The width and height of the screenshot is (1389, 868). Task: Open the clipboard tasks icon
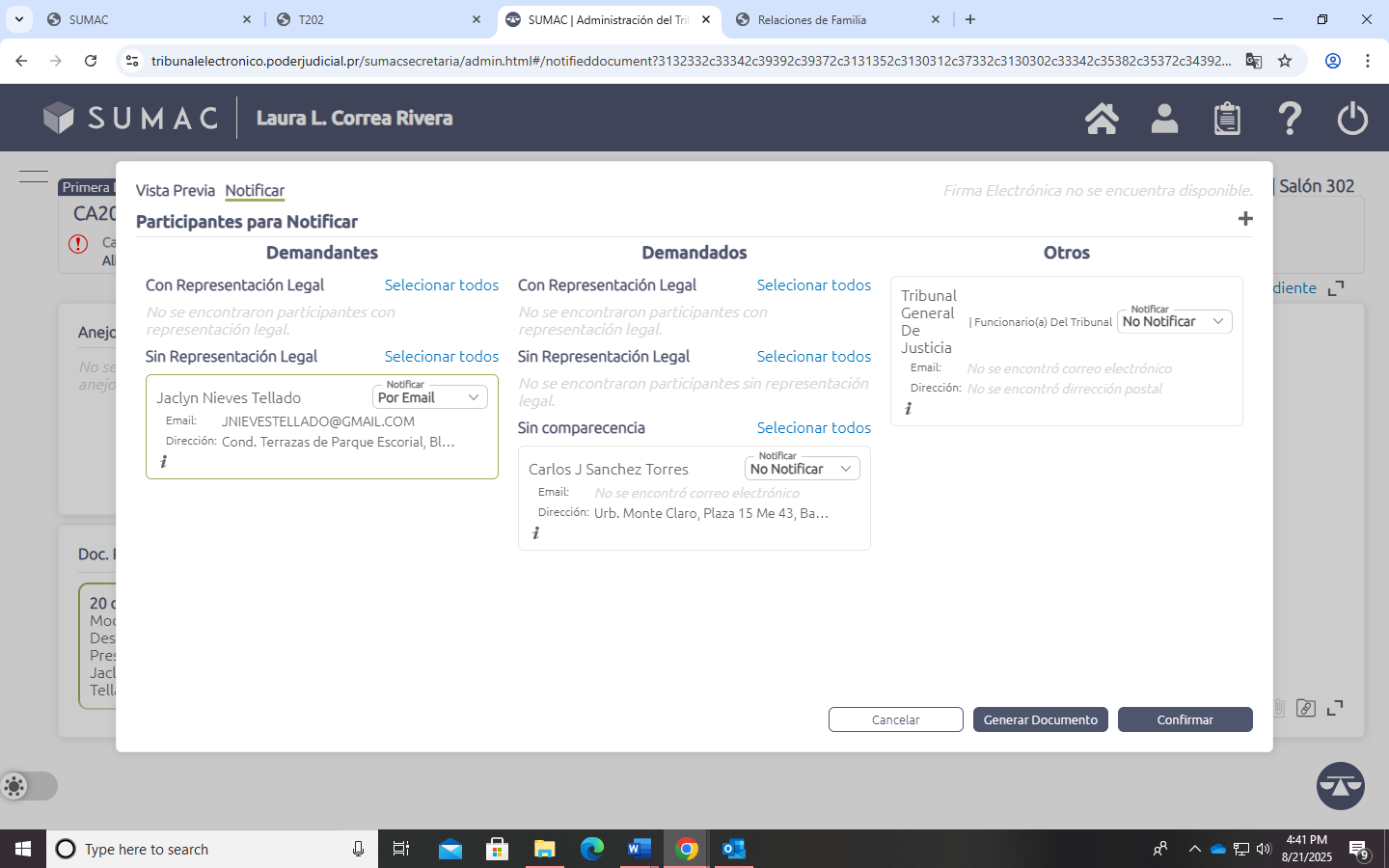1227,119
